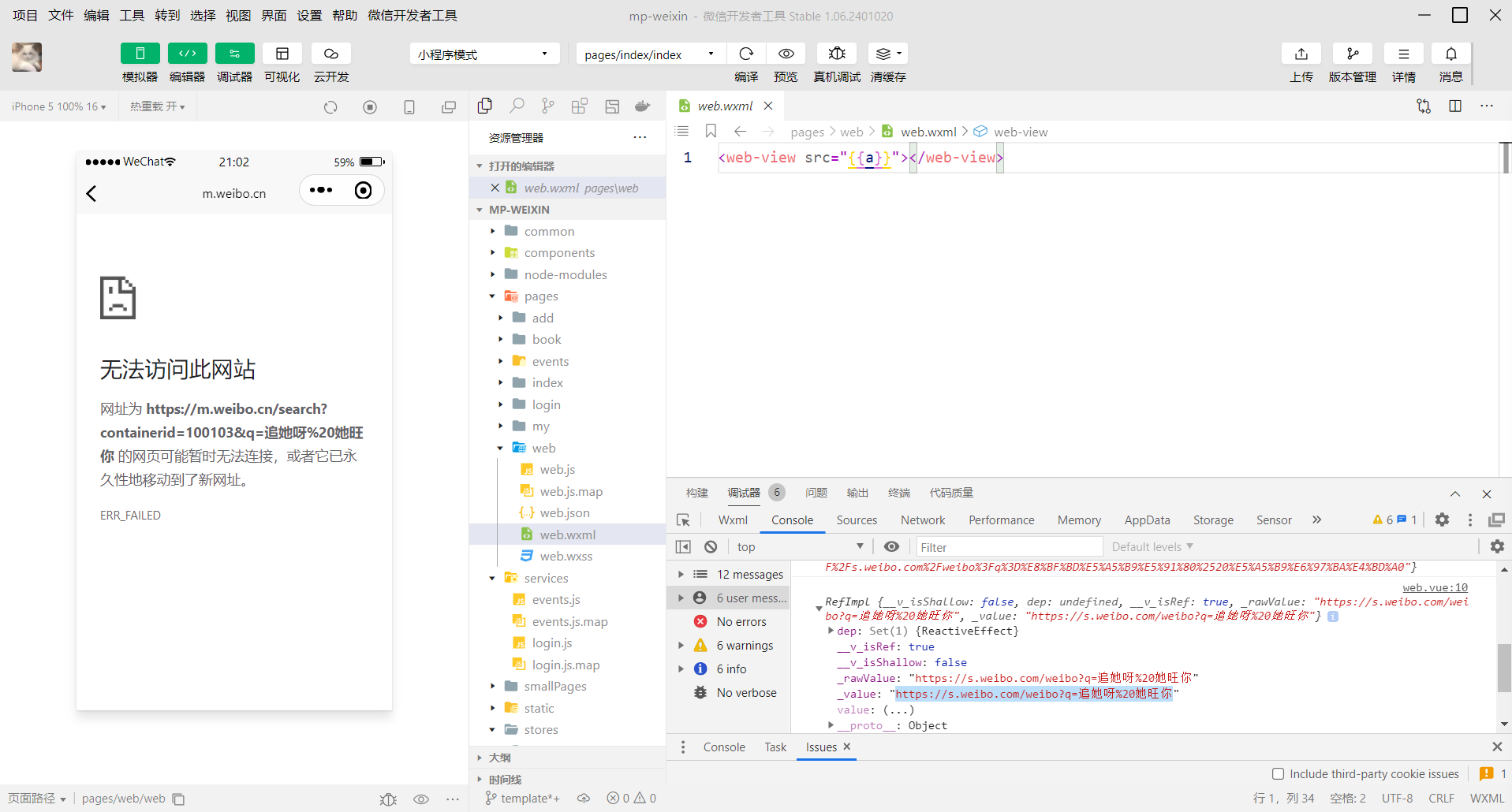The image size is (1512, 812).
Task: Clear the console
Action: 711,546
